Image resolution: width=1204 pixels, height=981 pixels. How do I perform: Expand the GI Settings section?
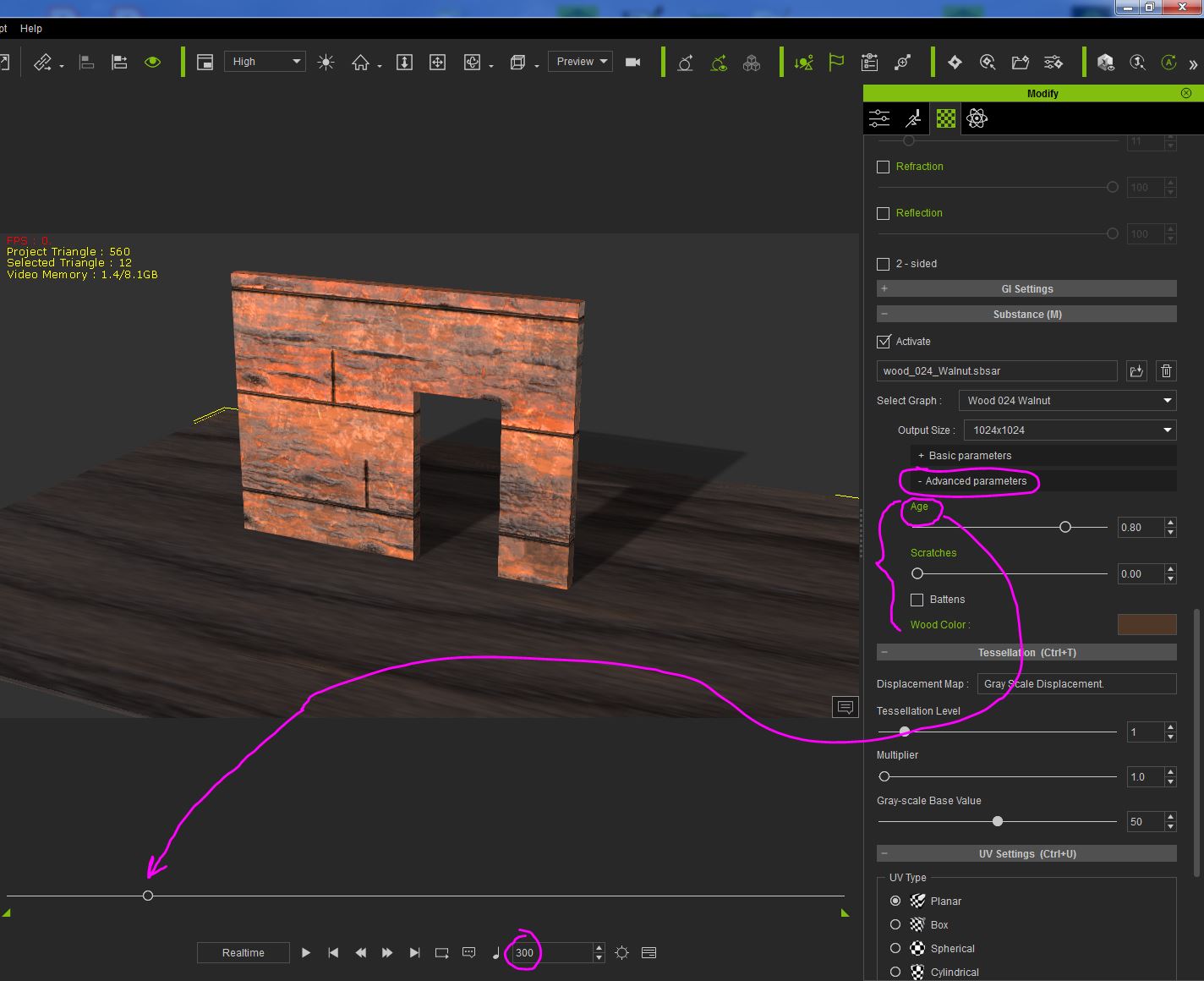[1026, 289]
